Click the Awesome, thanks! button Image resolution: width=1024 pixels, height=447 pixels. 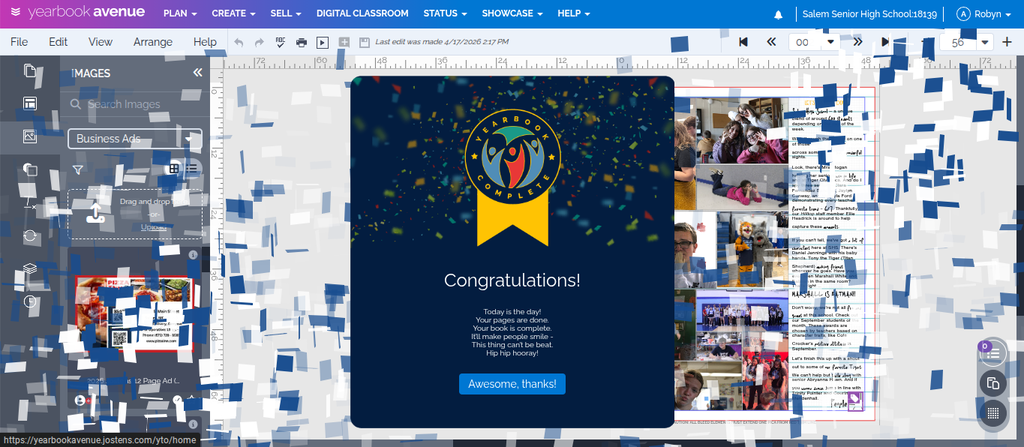(x=512, y=384)
